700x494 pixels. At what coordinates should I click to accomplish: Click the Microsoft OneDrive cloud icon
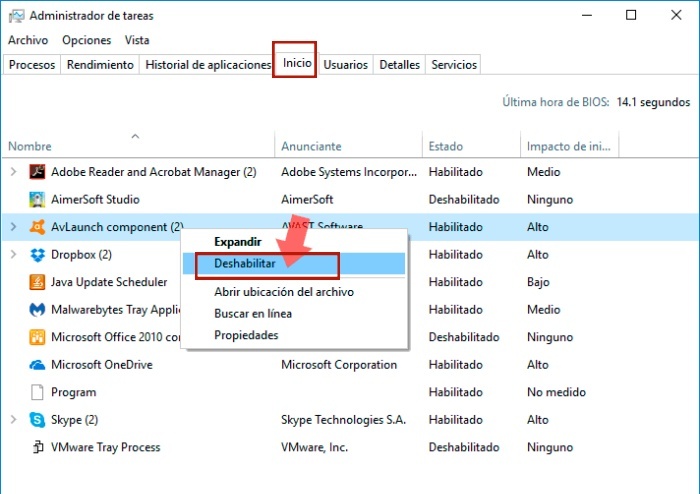coord(37,365)
